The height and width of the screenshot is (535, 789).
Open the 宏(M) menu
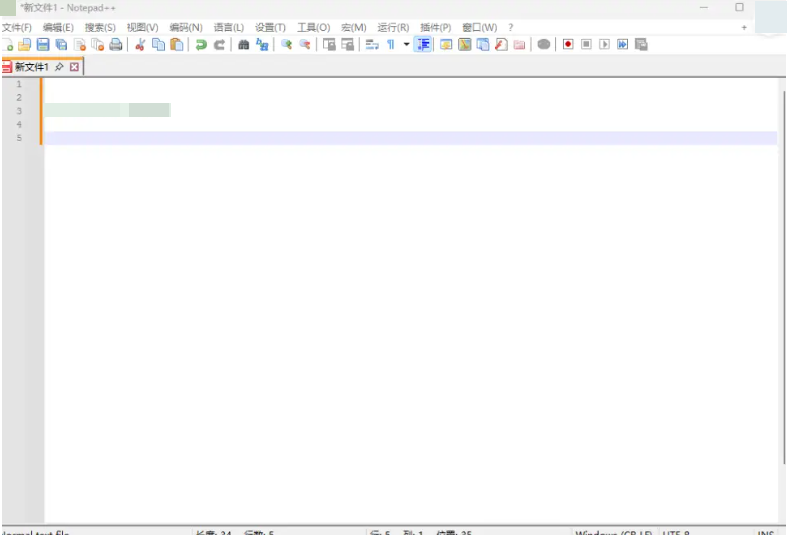pyautogui.click(x=354, y=28)
